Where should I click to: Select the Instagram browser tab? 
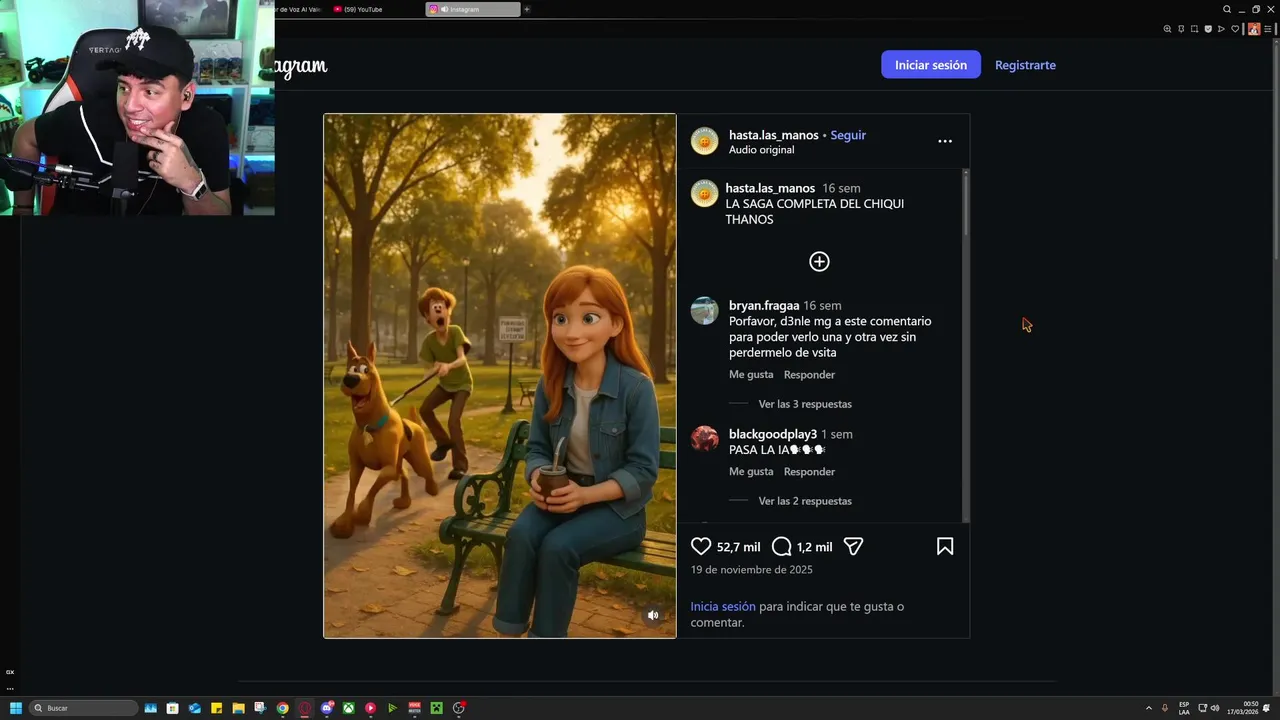472,9
